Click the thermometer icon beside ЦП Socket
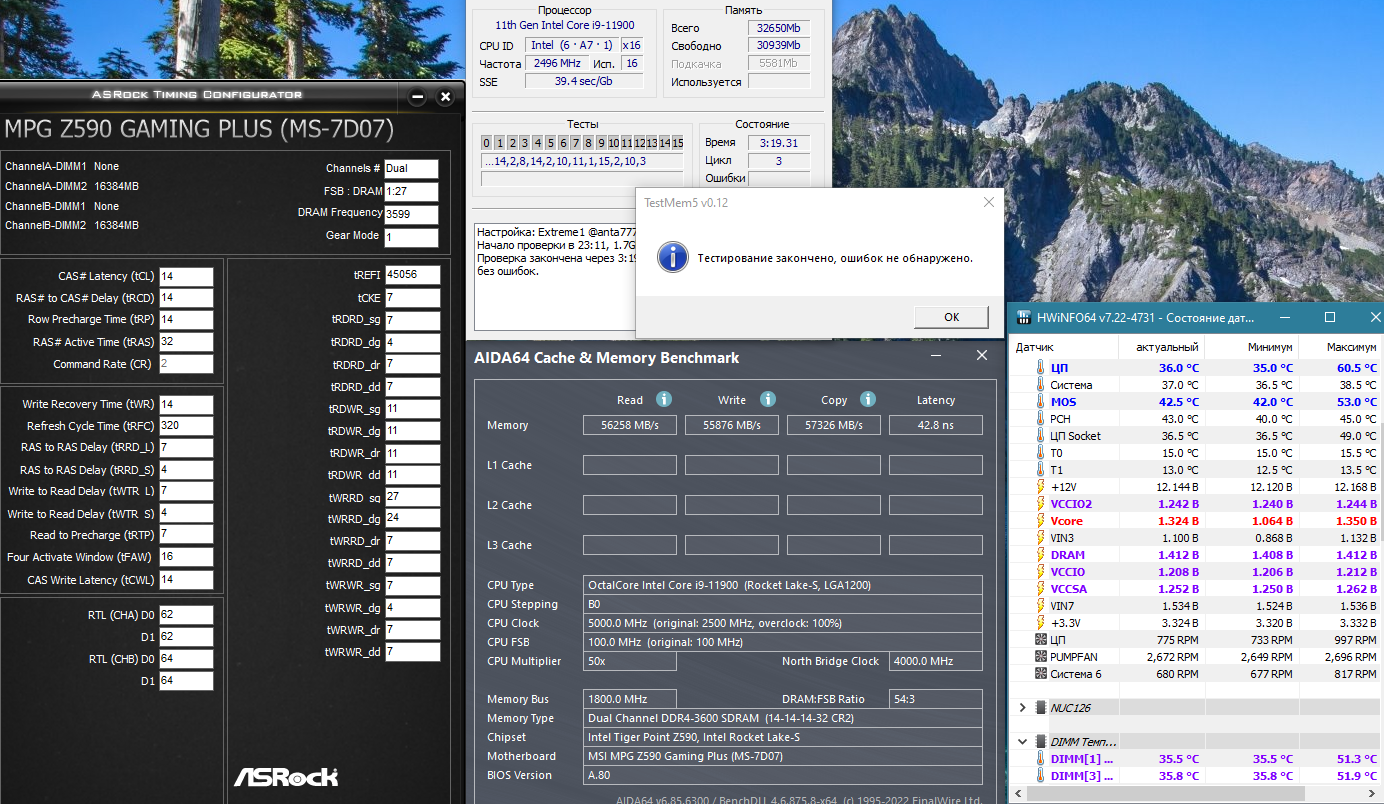Viewport: 1384px width, 804px height. pyautogui.click(x=1040, y=436)
